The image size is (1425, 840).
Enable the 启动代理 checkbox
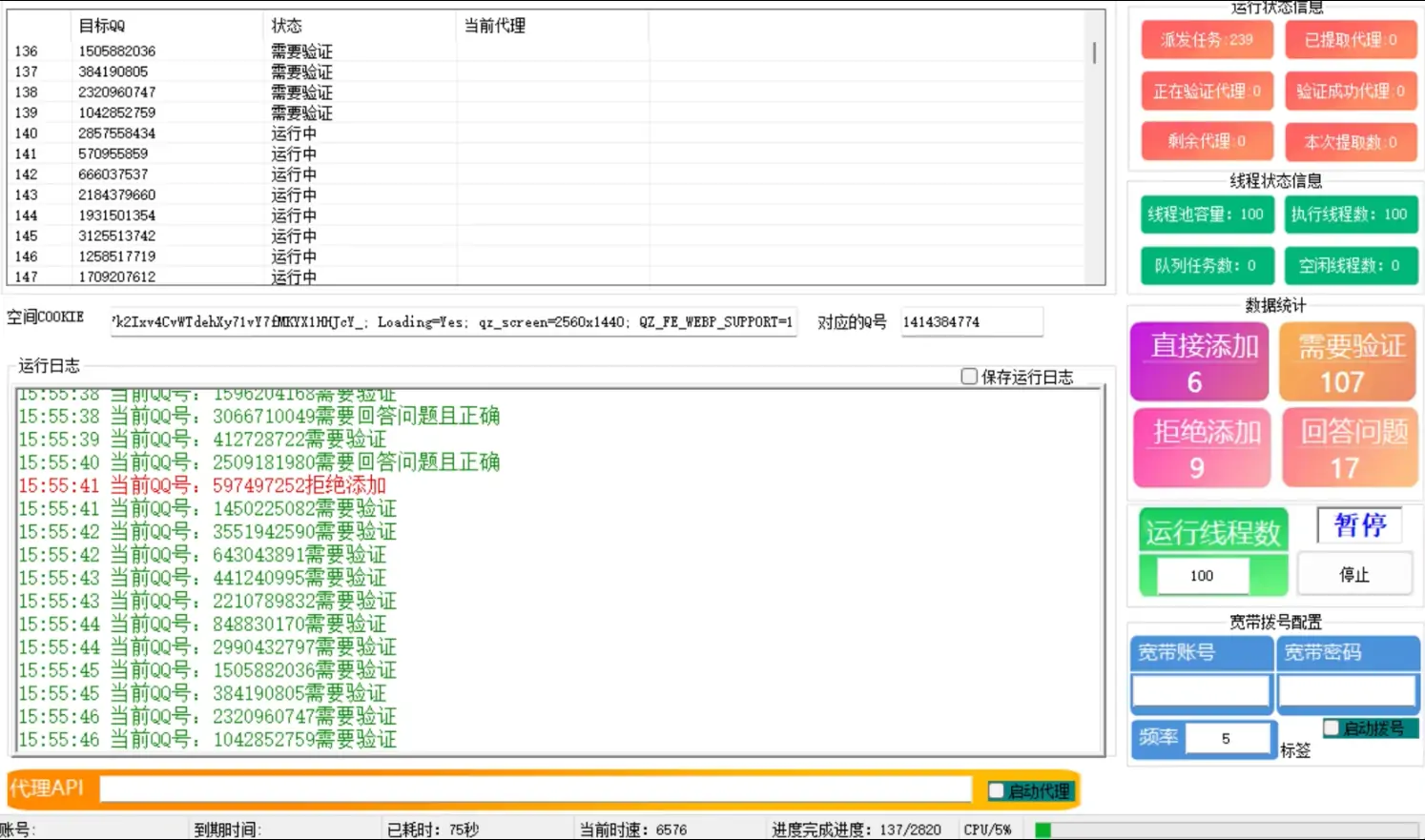(997, 790)
